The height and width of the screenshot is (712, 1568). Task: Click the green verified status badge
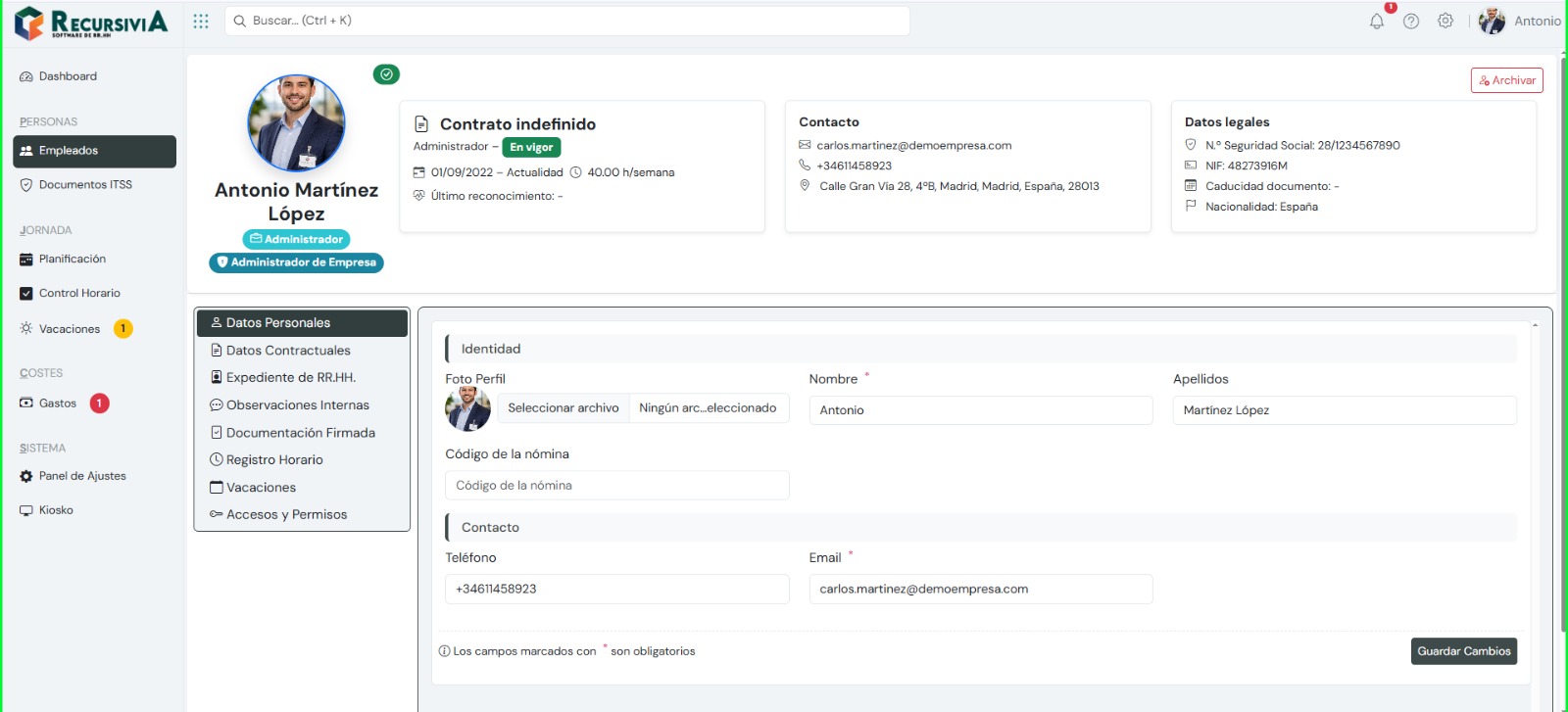tap(386, 74)
